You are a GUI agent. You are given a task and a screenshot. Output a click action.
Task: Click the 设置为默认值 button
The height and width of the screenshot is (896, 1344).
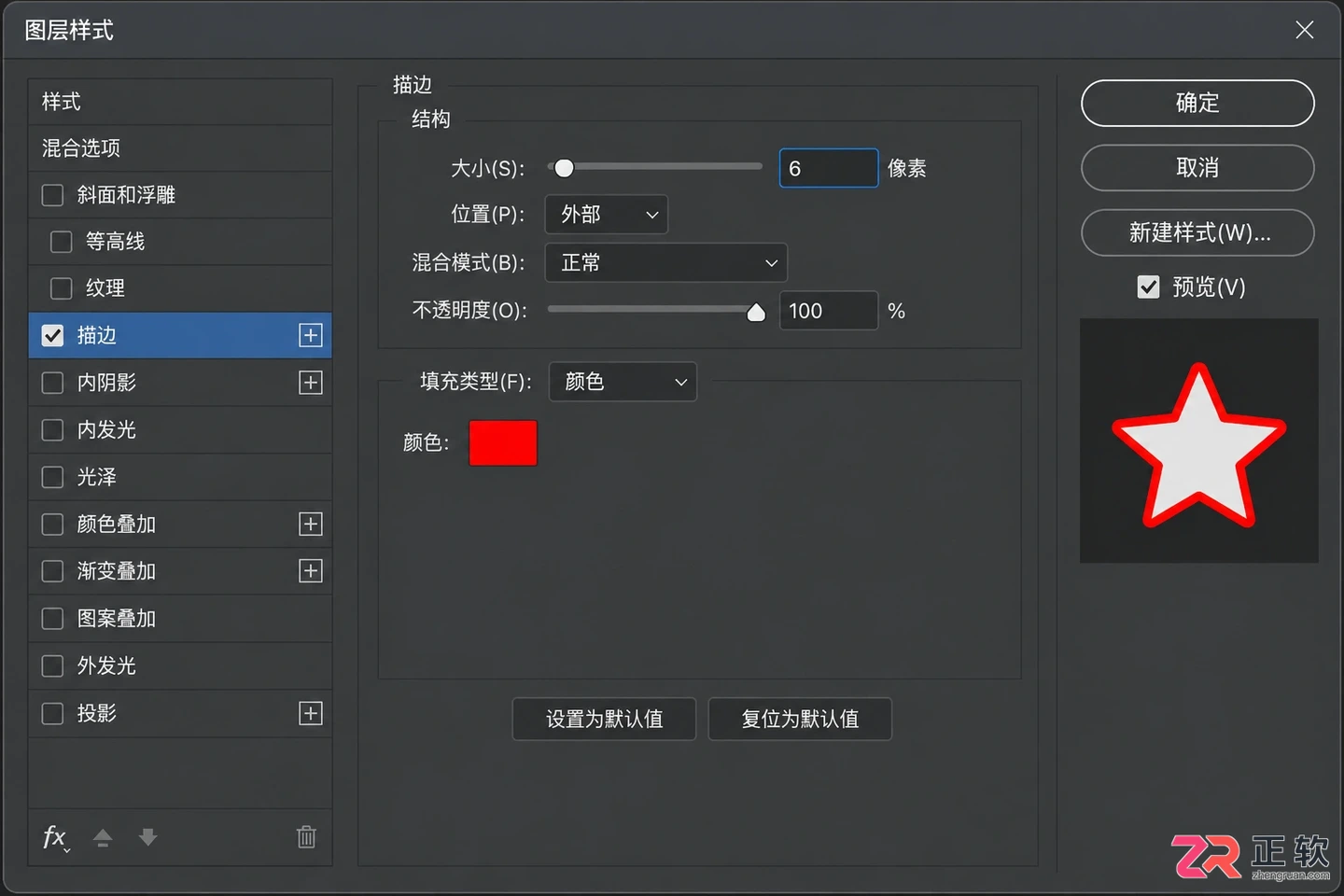click(x=604, y=719)
